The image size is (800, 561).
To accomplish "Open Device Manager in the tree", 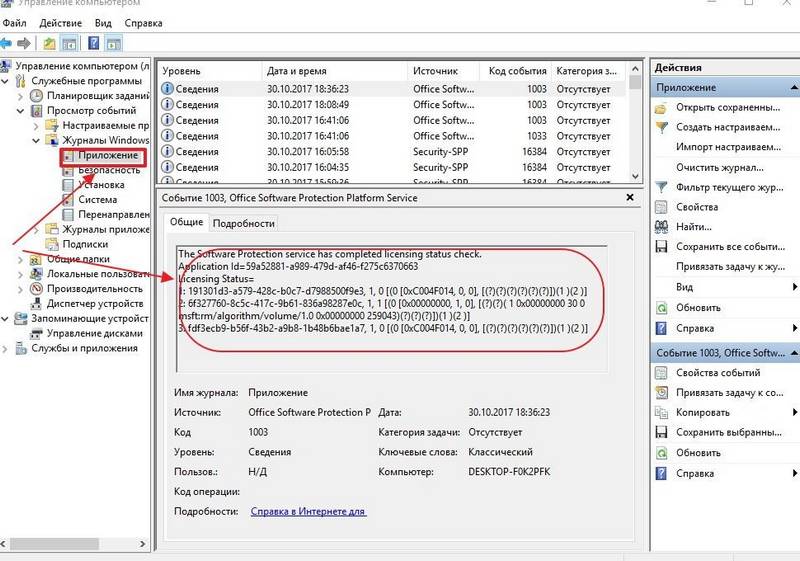I will click(95, 303).
